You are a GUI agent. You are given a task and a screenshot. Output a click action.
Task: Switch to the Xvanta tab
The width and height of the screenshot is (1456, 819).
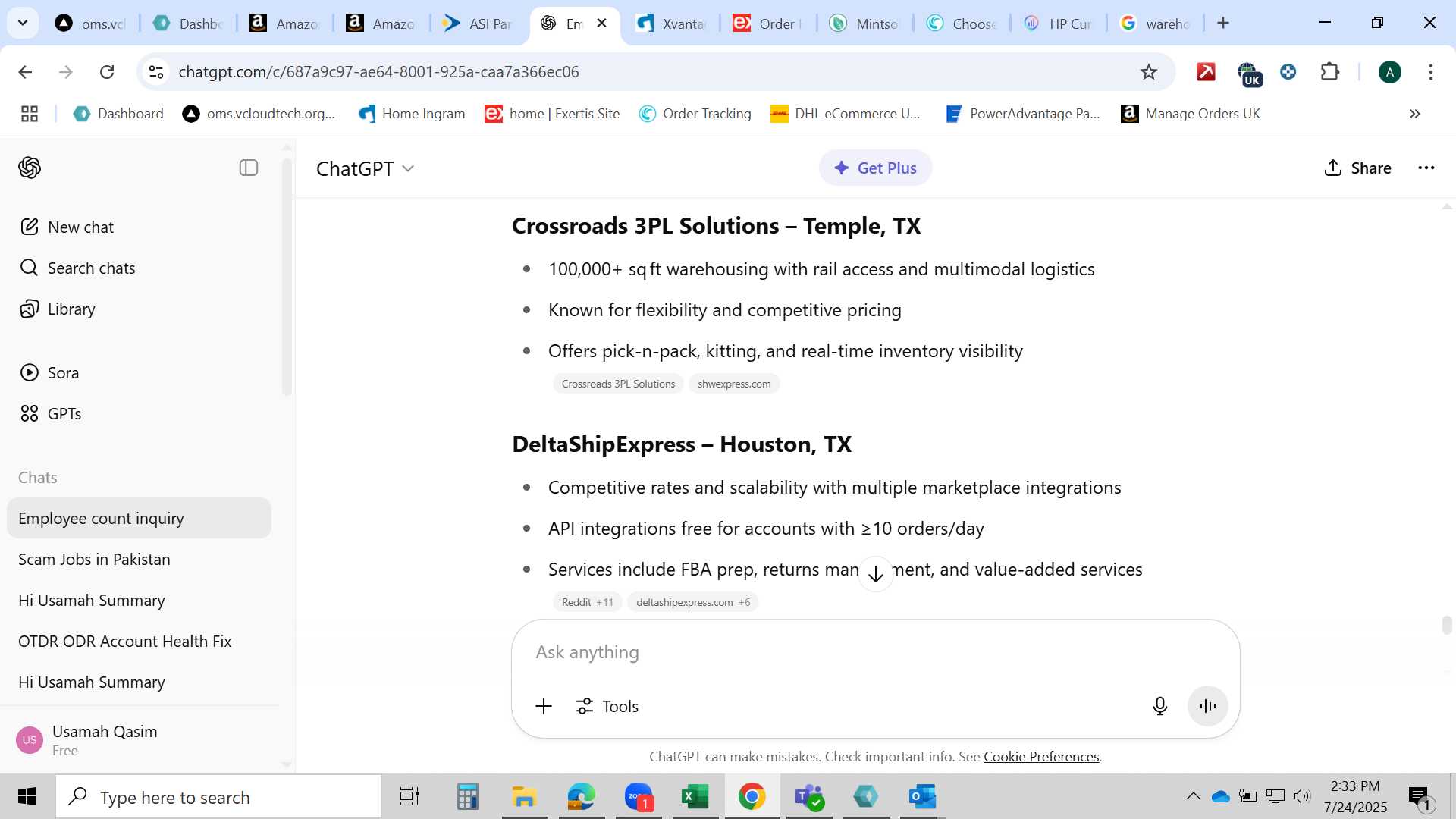click(x=672, y=24)
